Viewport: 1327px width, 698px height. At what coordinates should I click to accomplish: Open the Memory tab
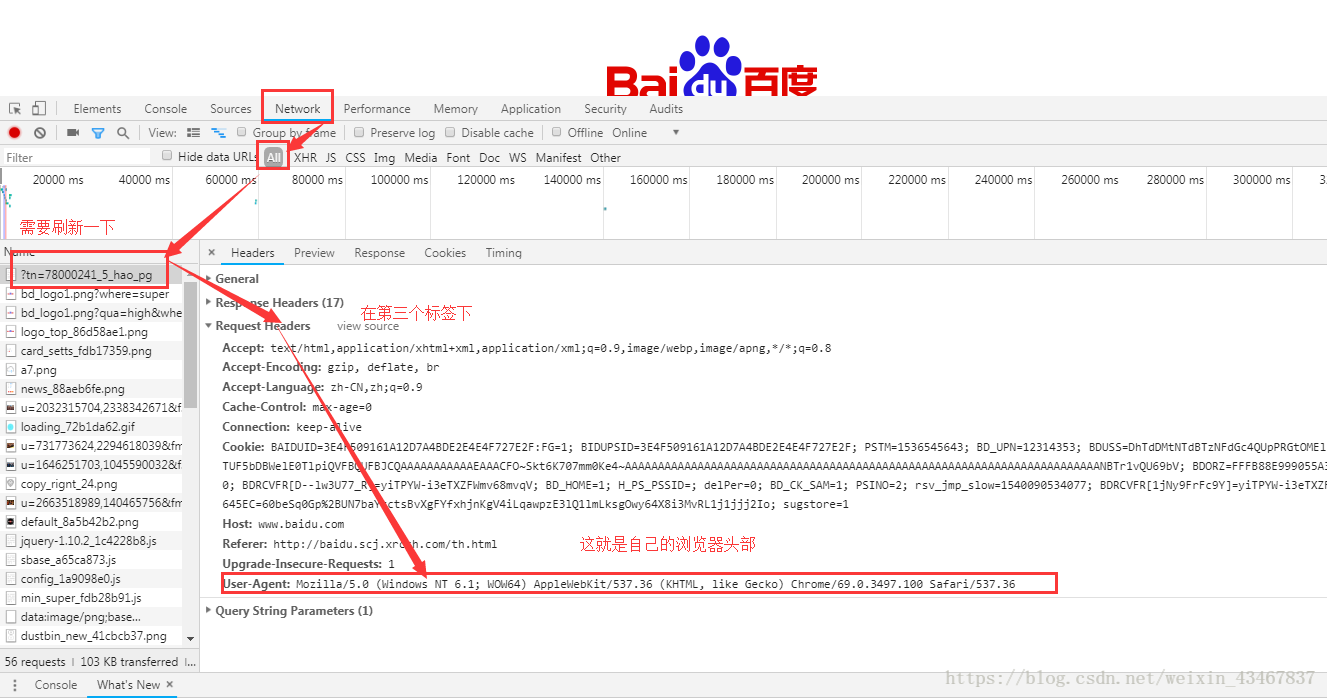click(x=455, y=109)
